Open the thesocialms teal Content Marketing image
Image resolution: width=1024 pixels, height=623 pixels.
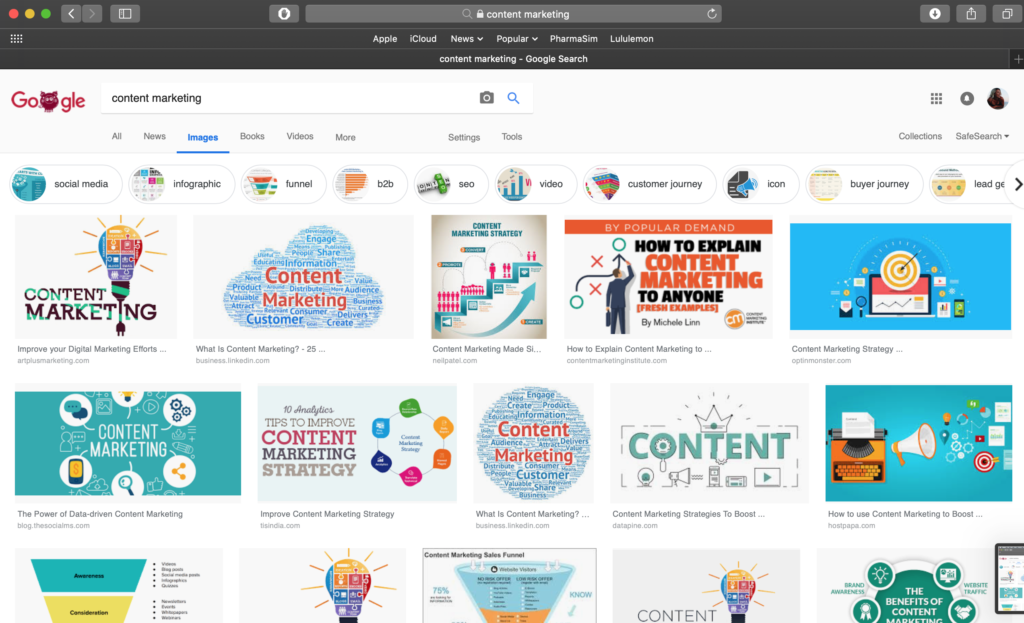[x=128, y=443]
